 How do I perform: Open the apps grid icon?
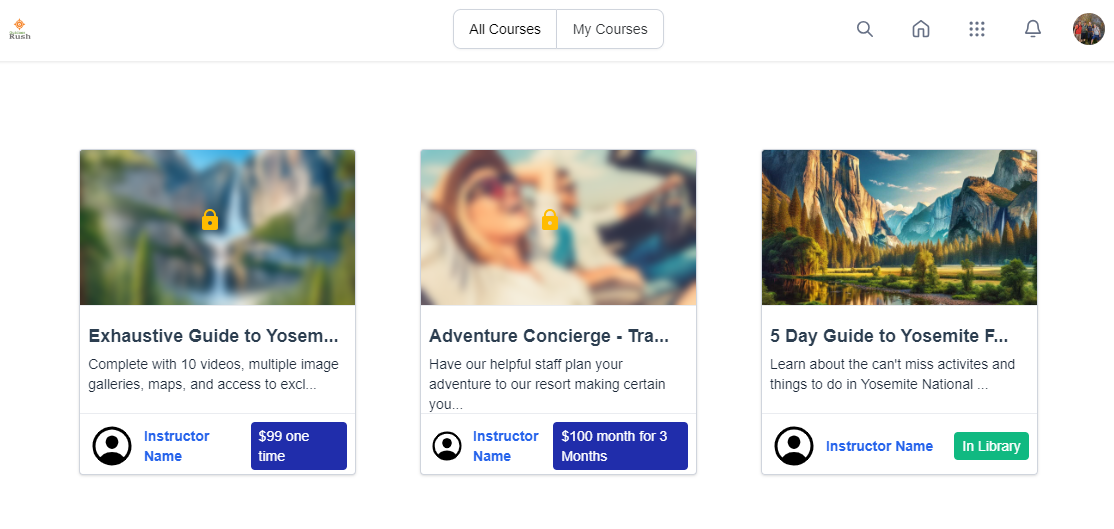(x=977, y=29)
